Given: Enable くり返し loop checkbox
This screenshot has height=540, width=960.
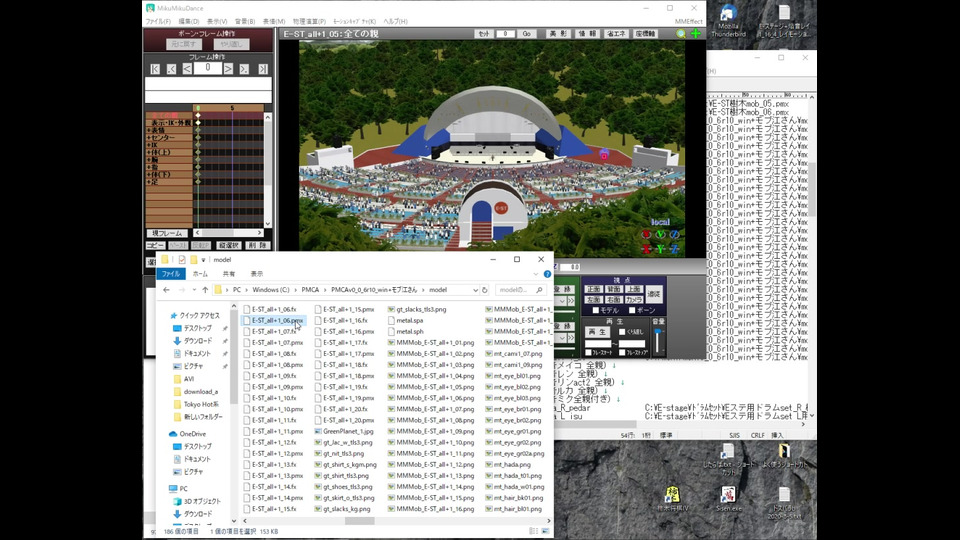Looking at the screenshot, I should click(622, 332).
